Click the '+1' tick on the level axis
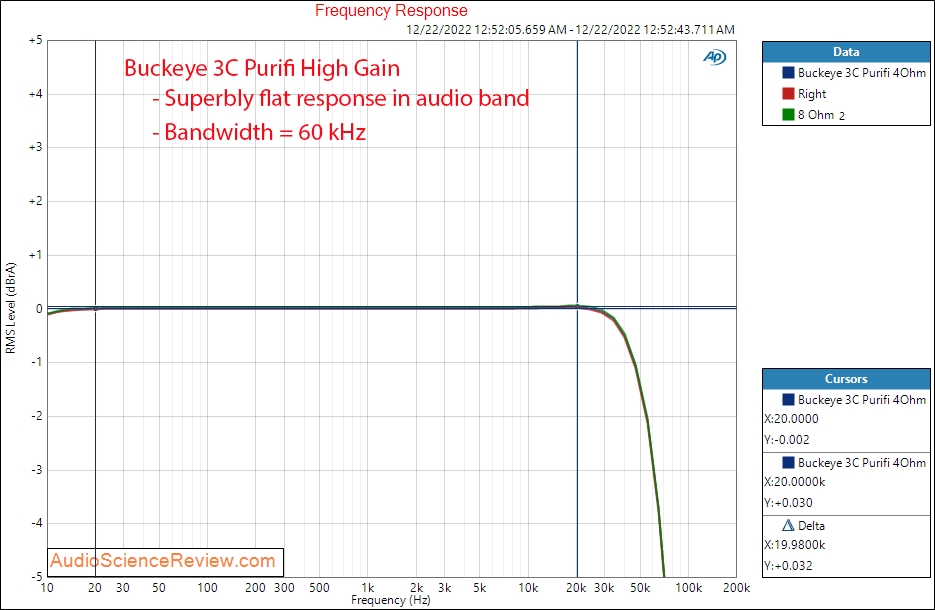This screenshot has height=610, width=935. (x=36, y=255)
